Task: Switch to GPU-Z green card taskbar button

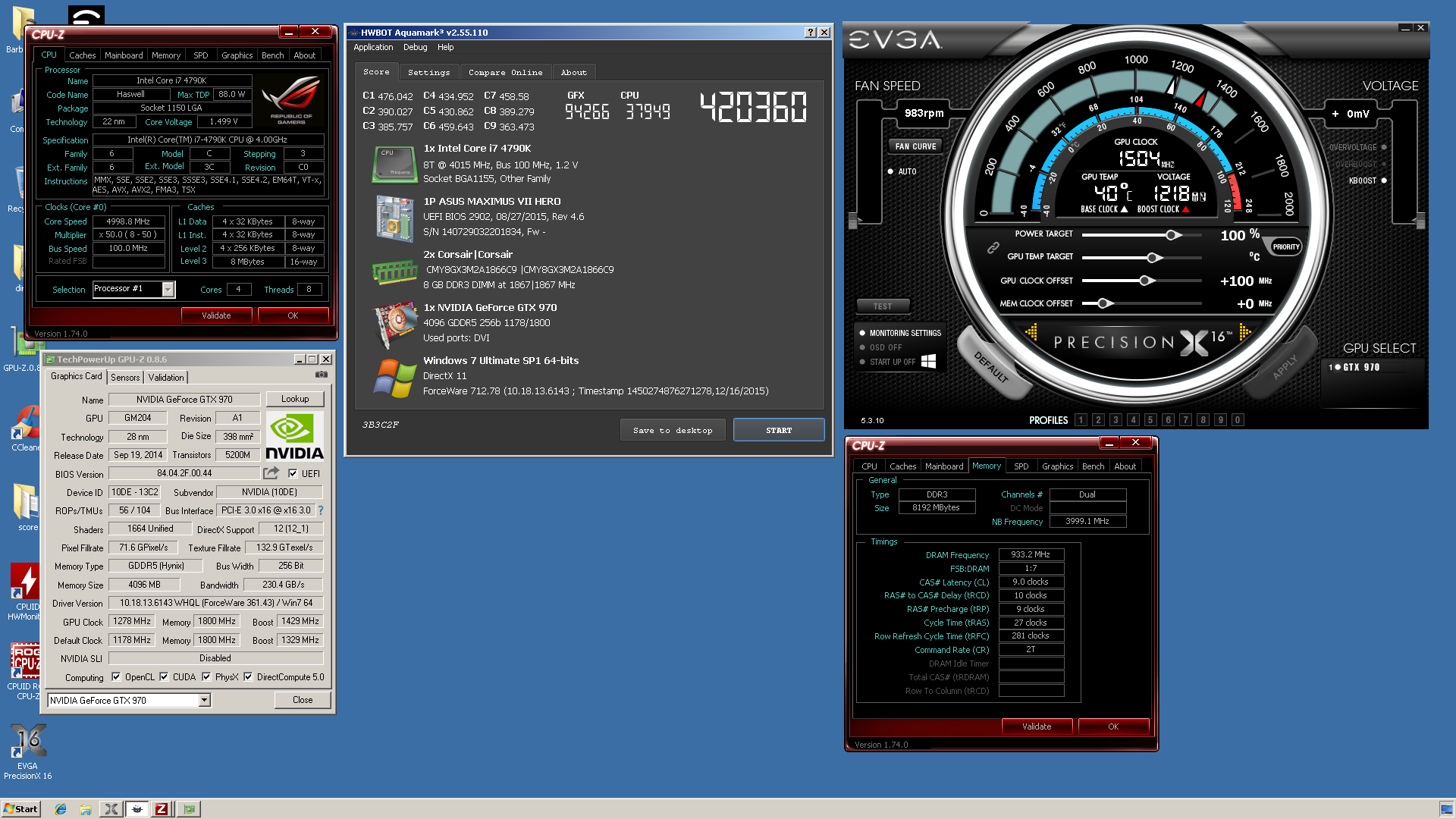Action: (189, 809)
